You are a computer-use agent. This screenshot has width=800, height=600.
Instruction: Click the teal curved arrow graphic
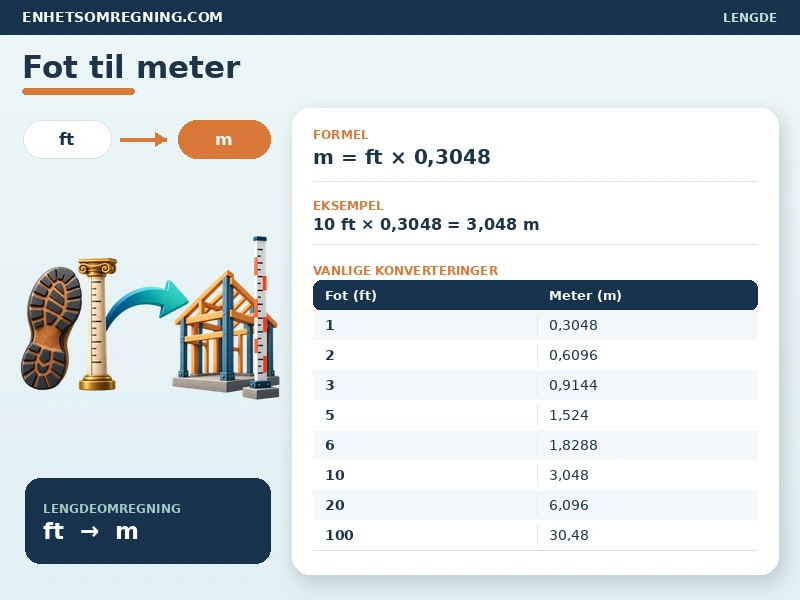[145, 304]
